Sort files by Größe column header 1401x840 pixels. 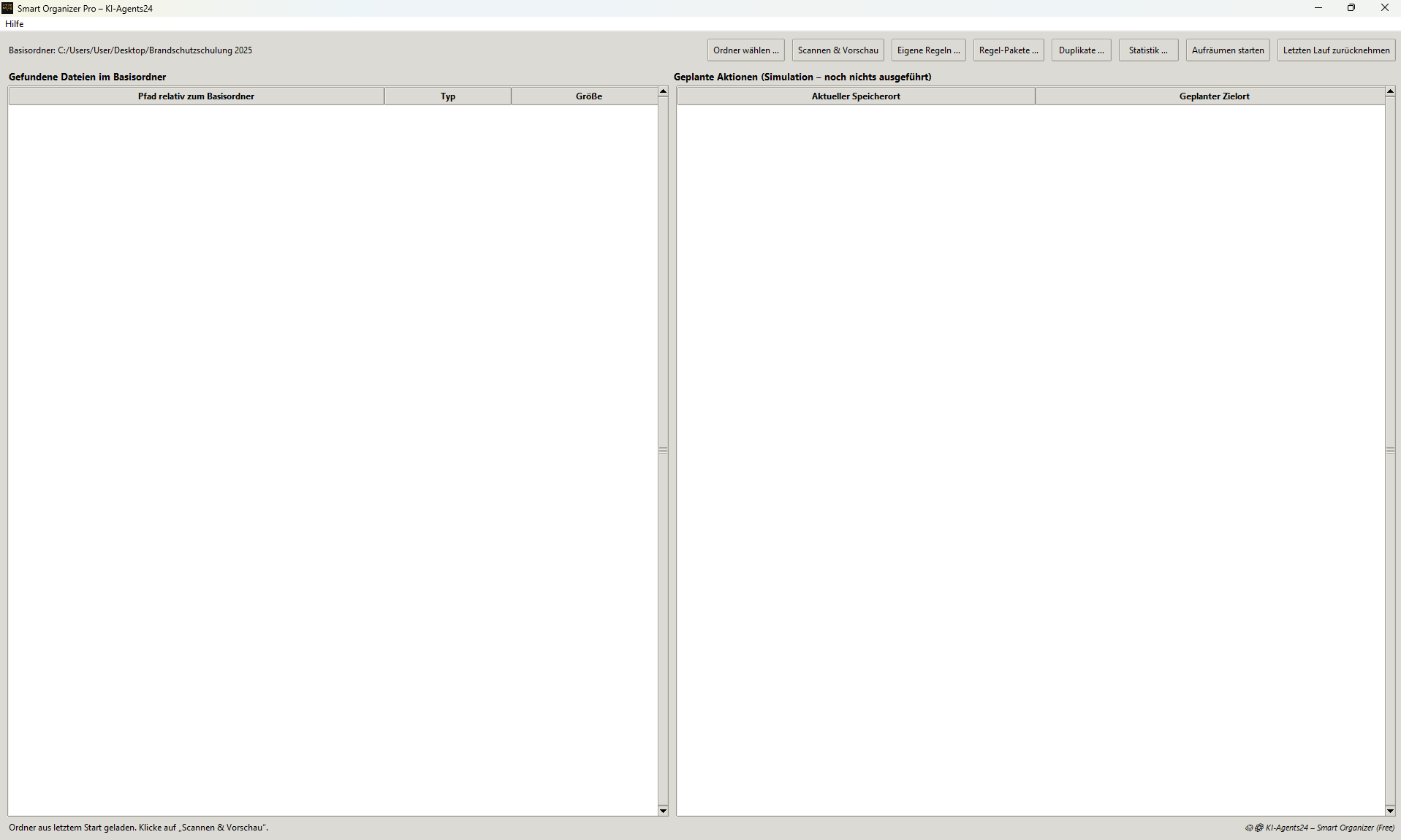(x=588, y=96)
